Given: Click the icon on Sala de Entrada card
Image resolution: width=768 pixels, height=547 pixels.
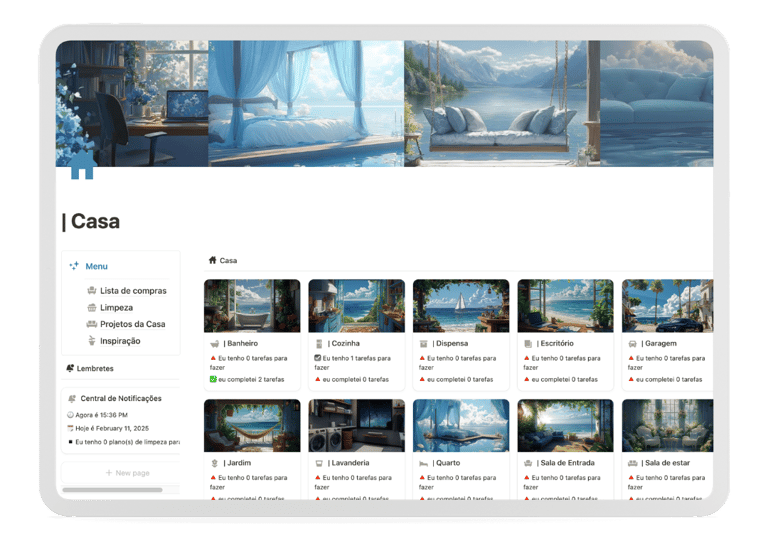Looking at the screenshot, I should [528, 463].
